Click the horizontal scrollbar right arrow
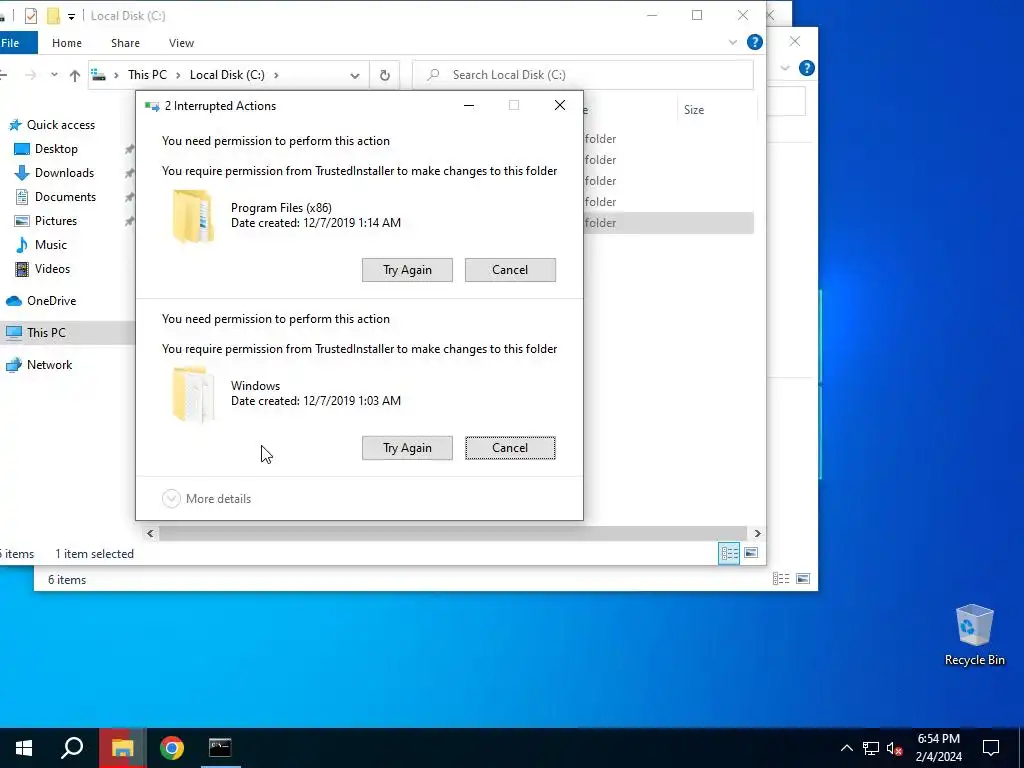The height and width of the screenshot is (768, 1024). point(757,534)
